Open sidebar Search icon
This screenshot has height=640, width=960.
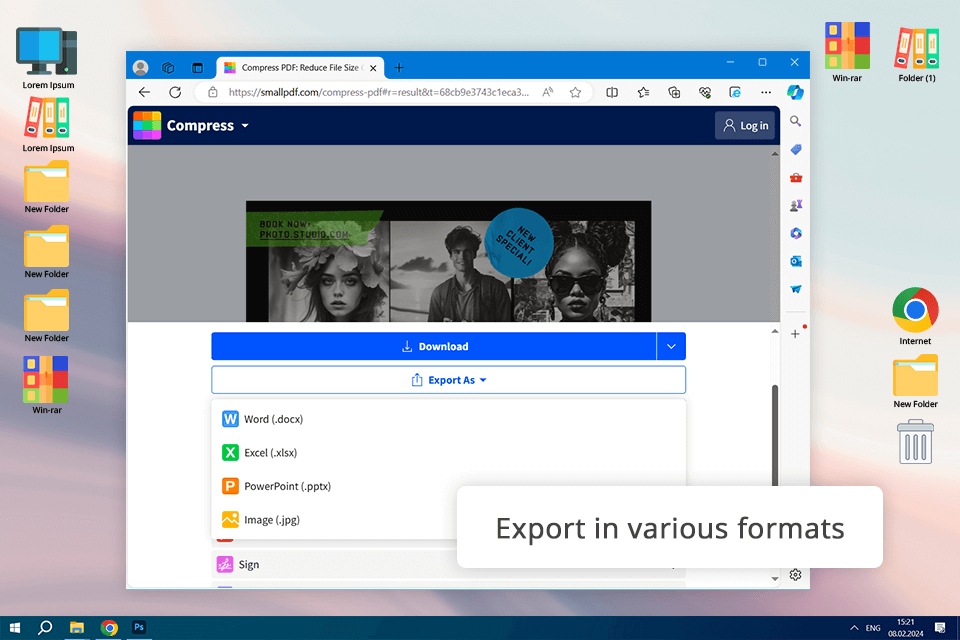(x=795, y=121)
